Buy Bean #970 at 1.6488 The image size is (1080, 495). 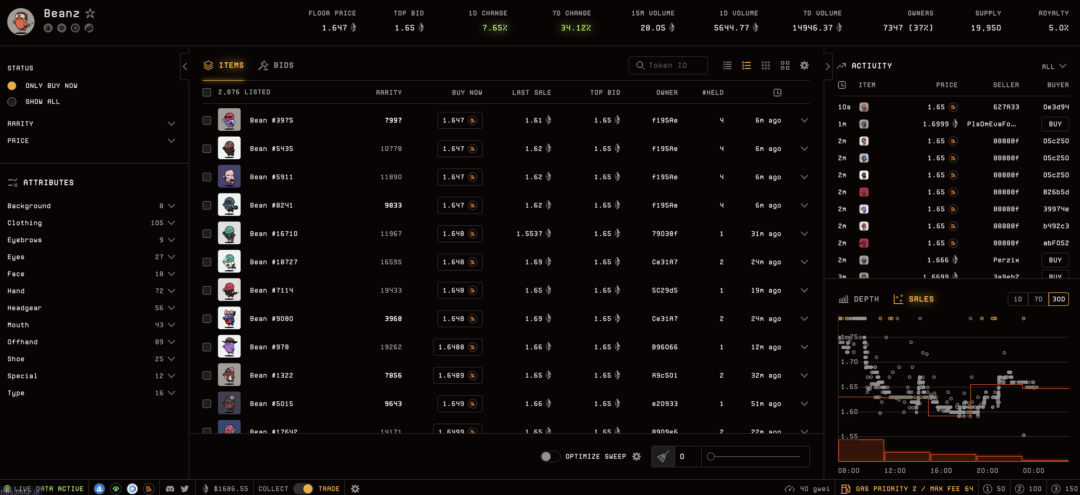coord(457,347)
